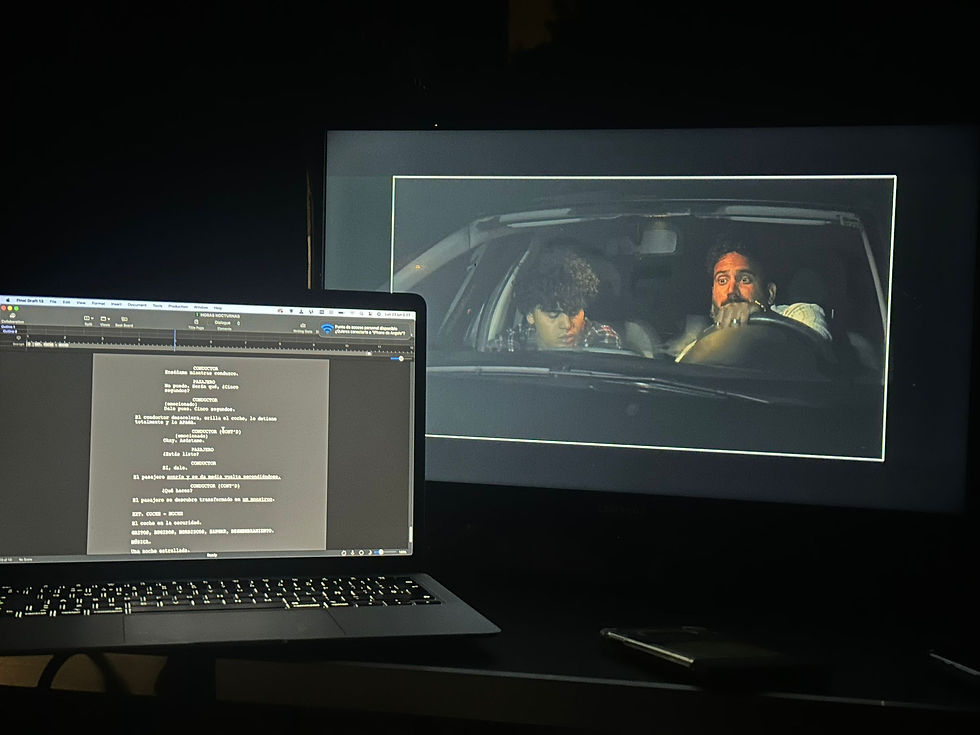Open the Writing Stats toolbar icon

coord(303,328)
